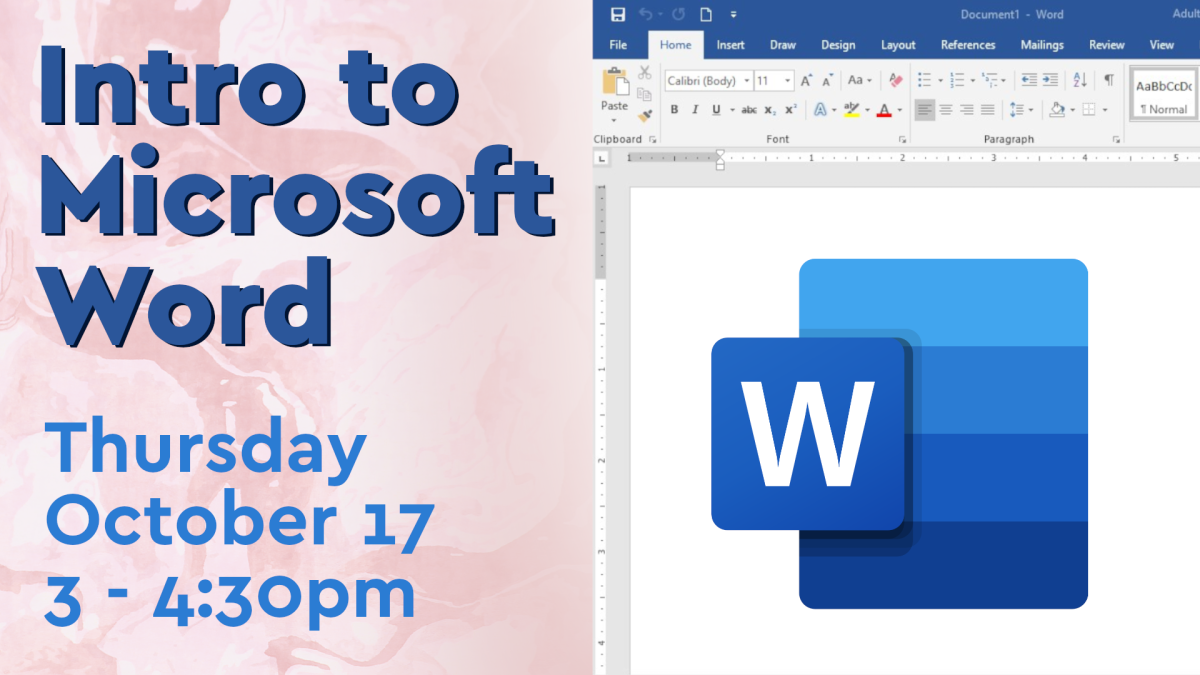
Task: Click the Copy icon below the scissors
Action: [643, 95]
